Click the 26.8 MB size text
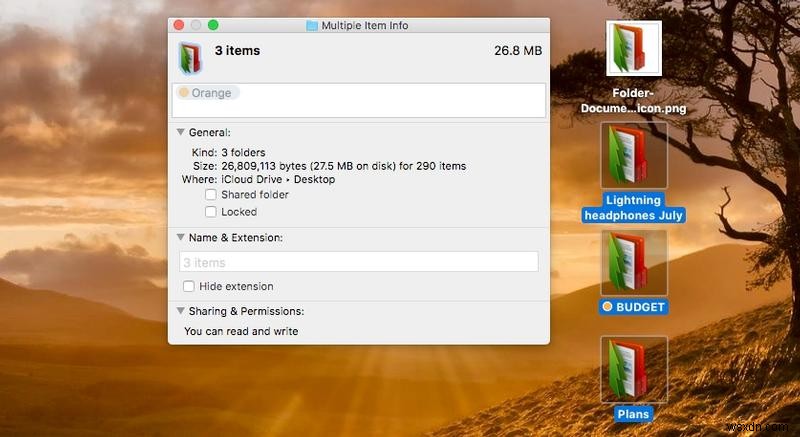This screenshot has height=437, width=800. [x=518, y=50]
